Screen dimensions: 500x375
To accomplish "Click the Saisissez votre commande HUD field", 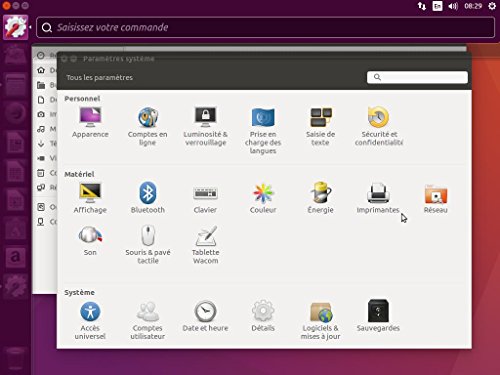I will coord(265,27).
